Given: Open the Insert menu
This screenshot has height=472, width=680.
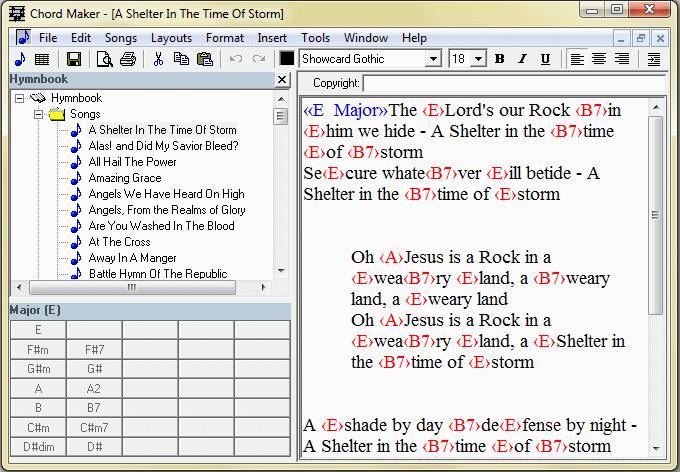Looking at the screenshot, I should pyautogui.click(x=272, y=38).
